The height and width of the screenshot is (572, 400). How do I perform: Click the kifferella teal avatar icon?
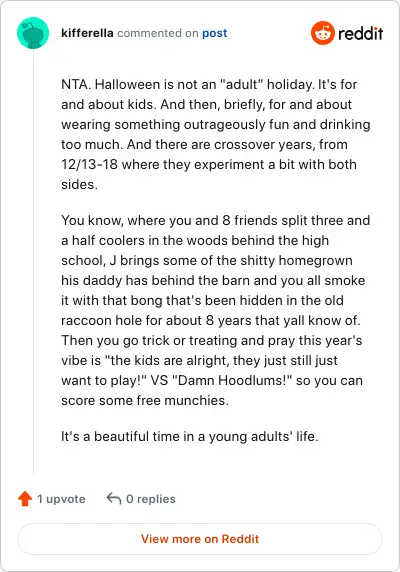coord(33,33)
